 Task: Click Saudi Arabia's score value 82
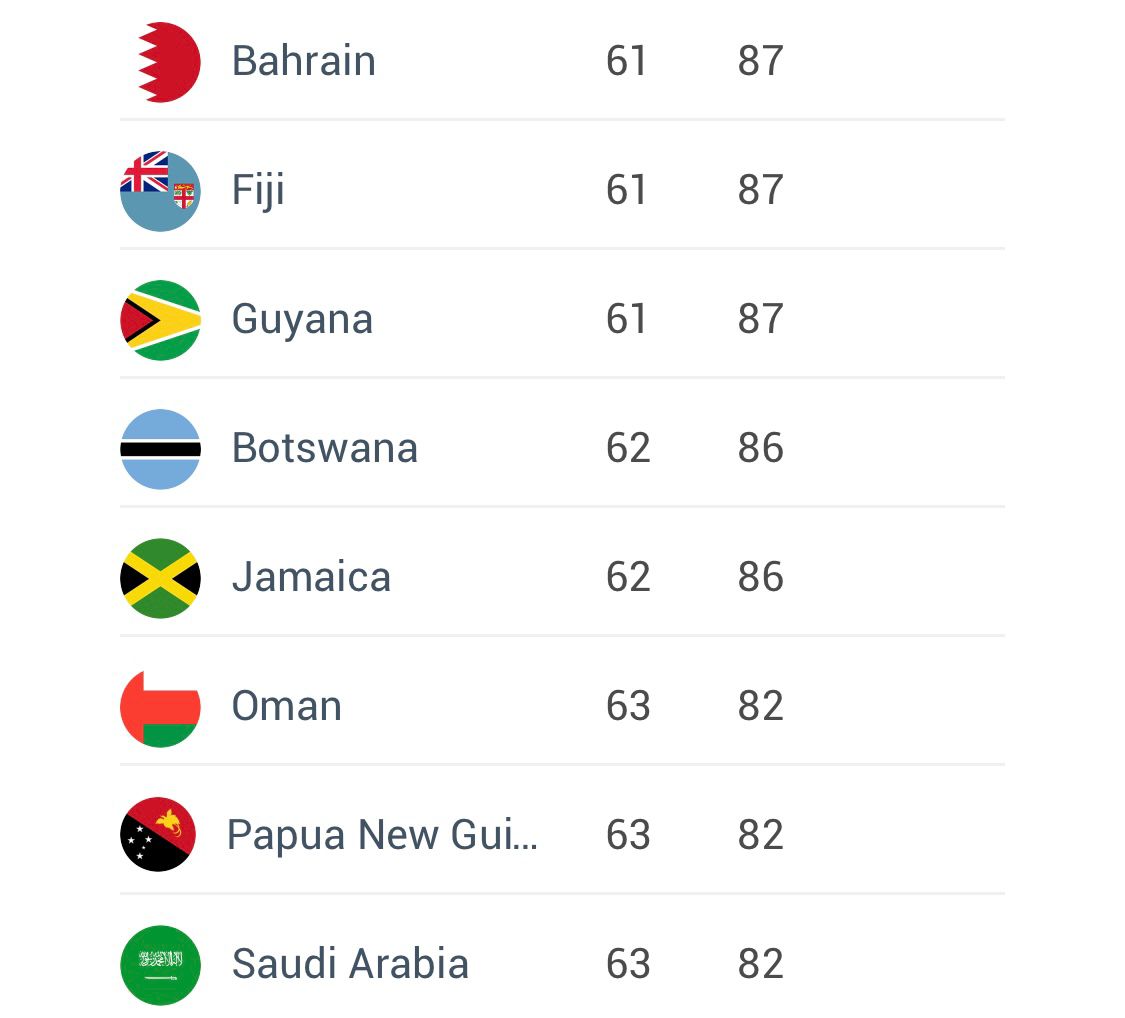[760, 964]
